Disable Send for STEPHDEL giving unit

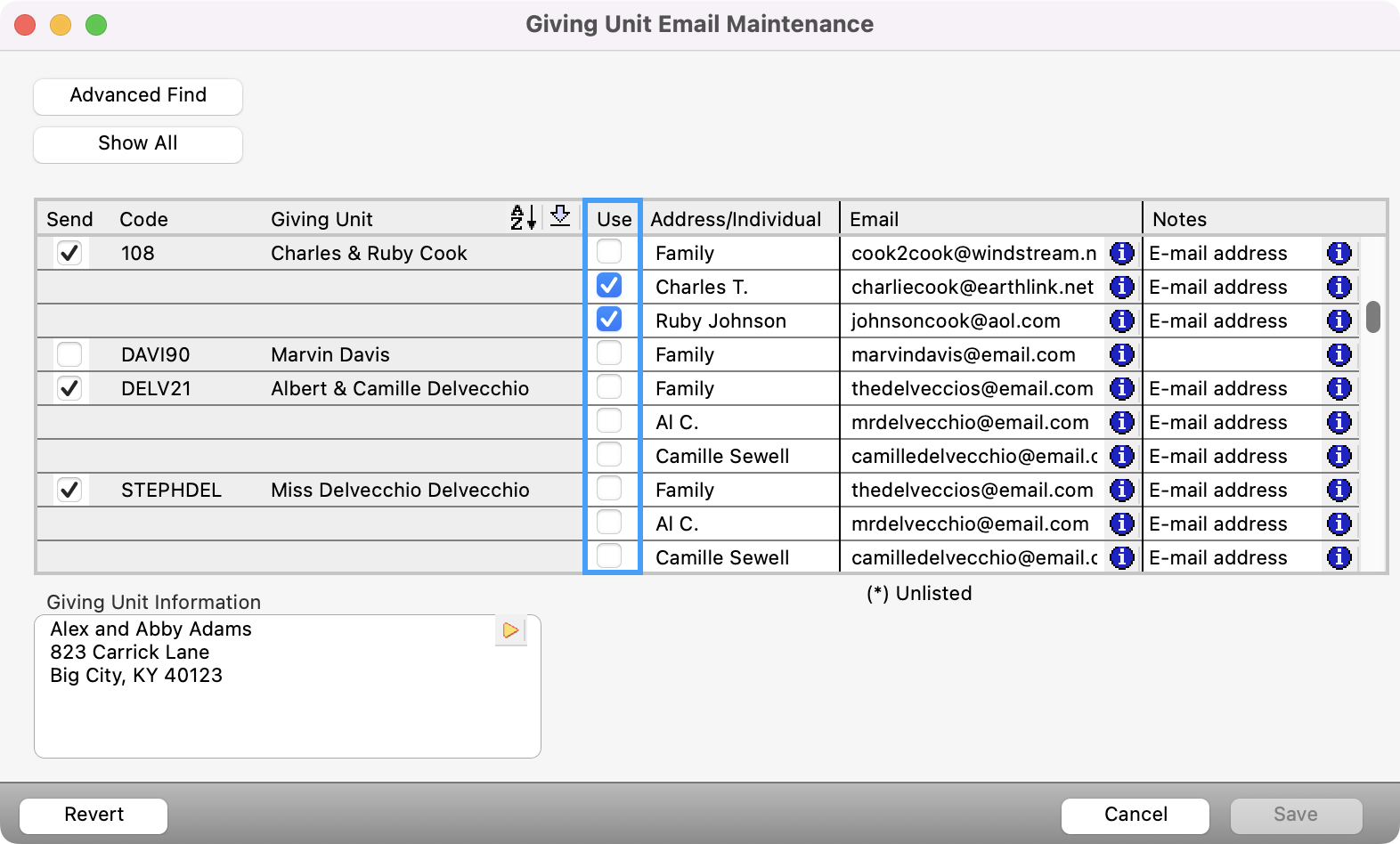coord(69,491)
